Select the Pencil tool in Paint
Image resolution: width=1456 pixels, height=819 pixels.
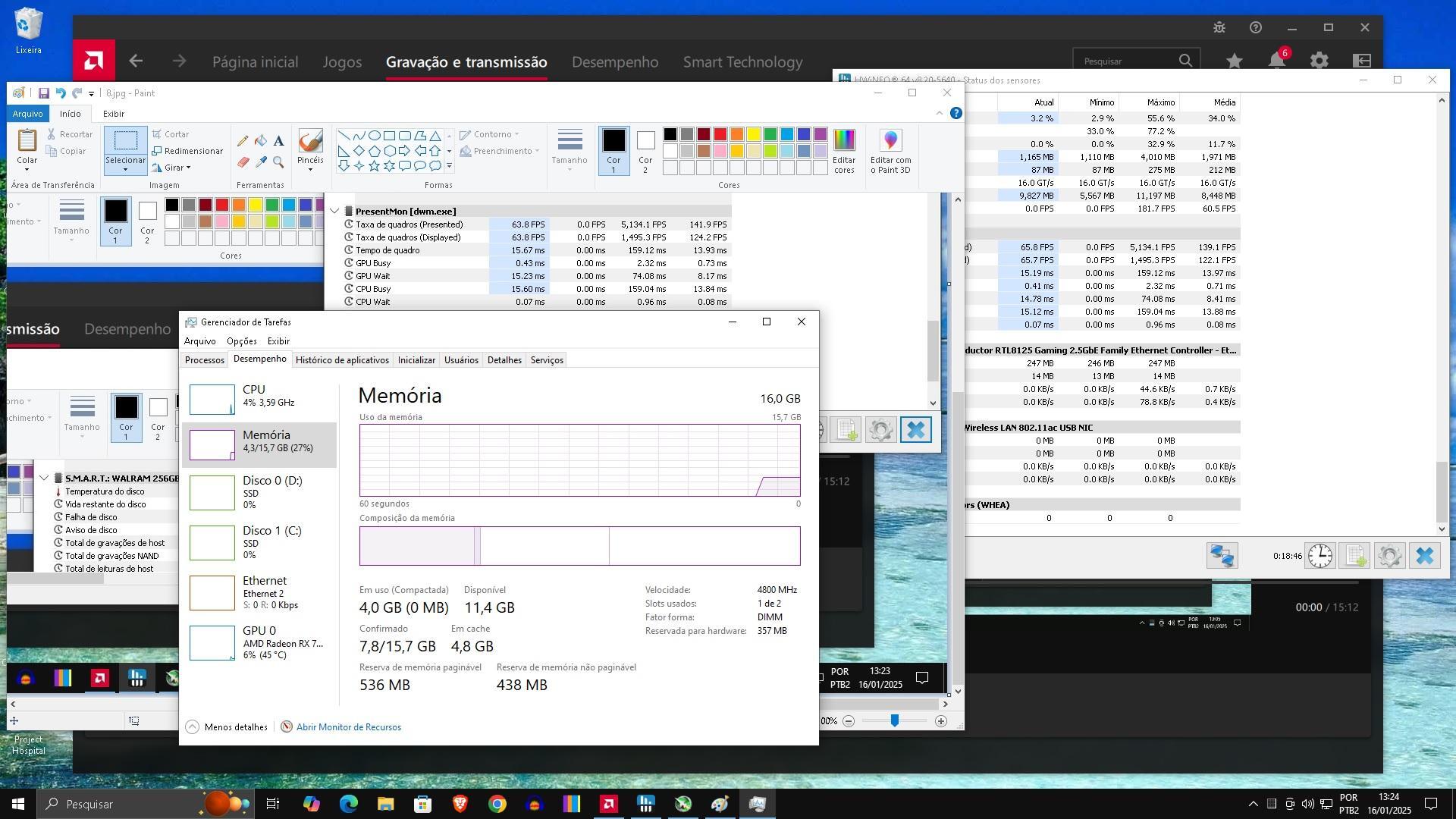243,141
